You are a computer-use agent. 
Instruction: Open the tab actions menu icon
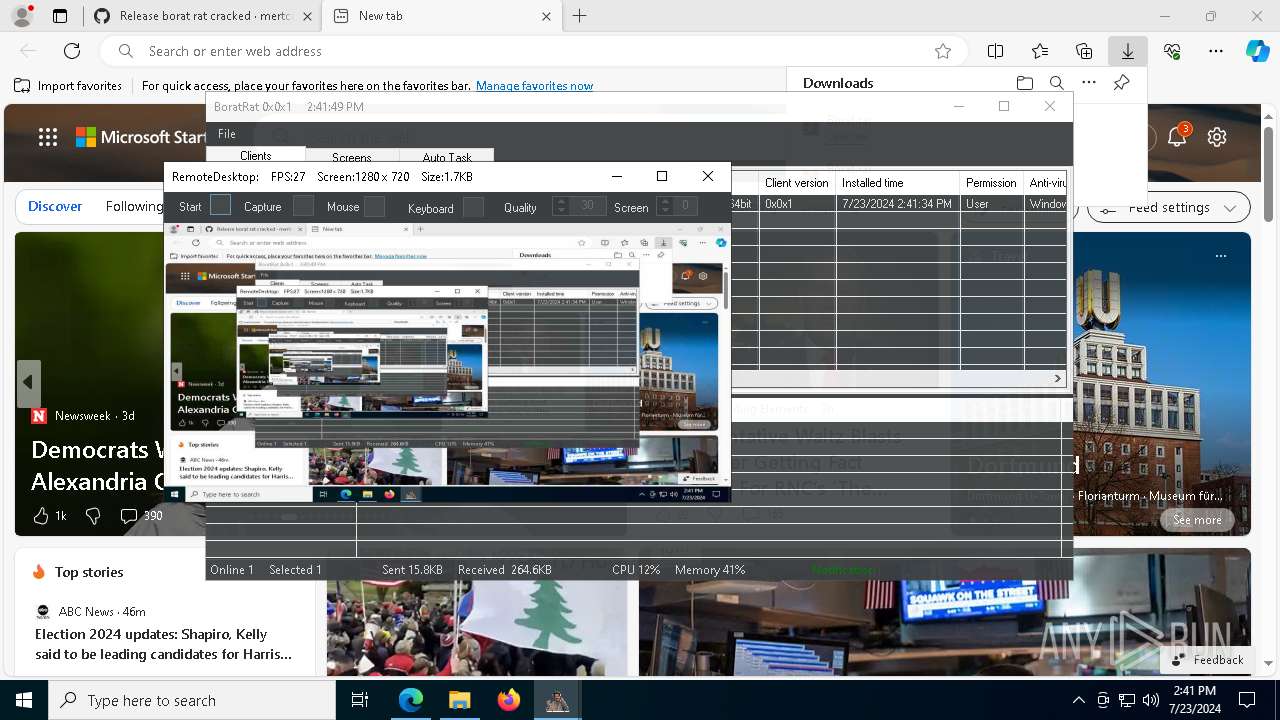pyautogui.click(x=60, y=16)
